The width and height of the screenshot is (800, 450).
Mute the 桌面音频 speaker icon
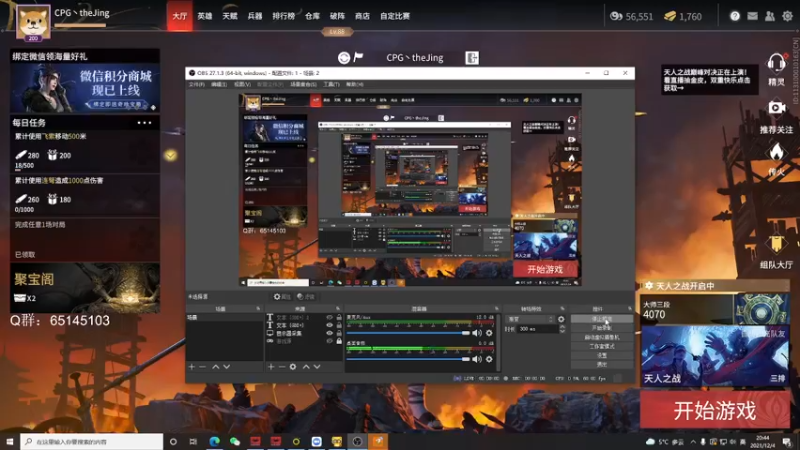pyautogui.click(x=477, y=359)
